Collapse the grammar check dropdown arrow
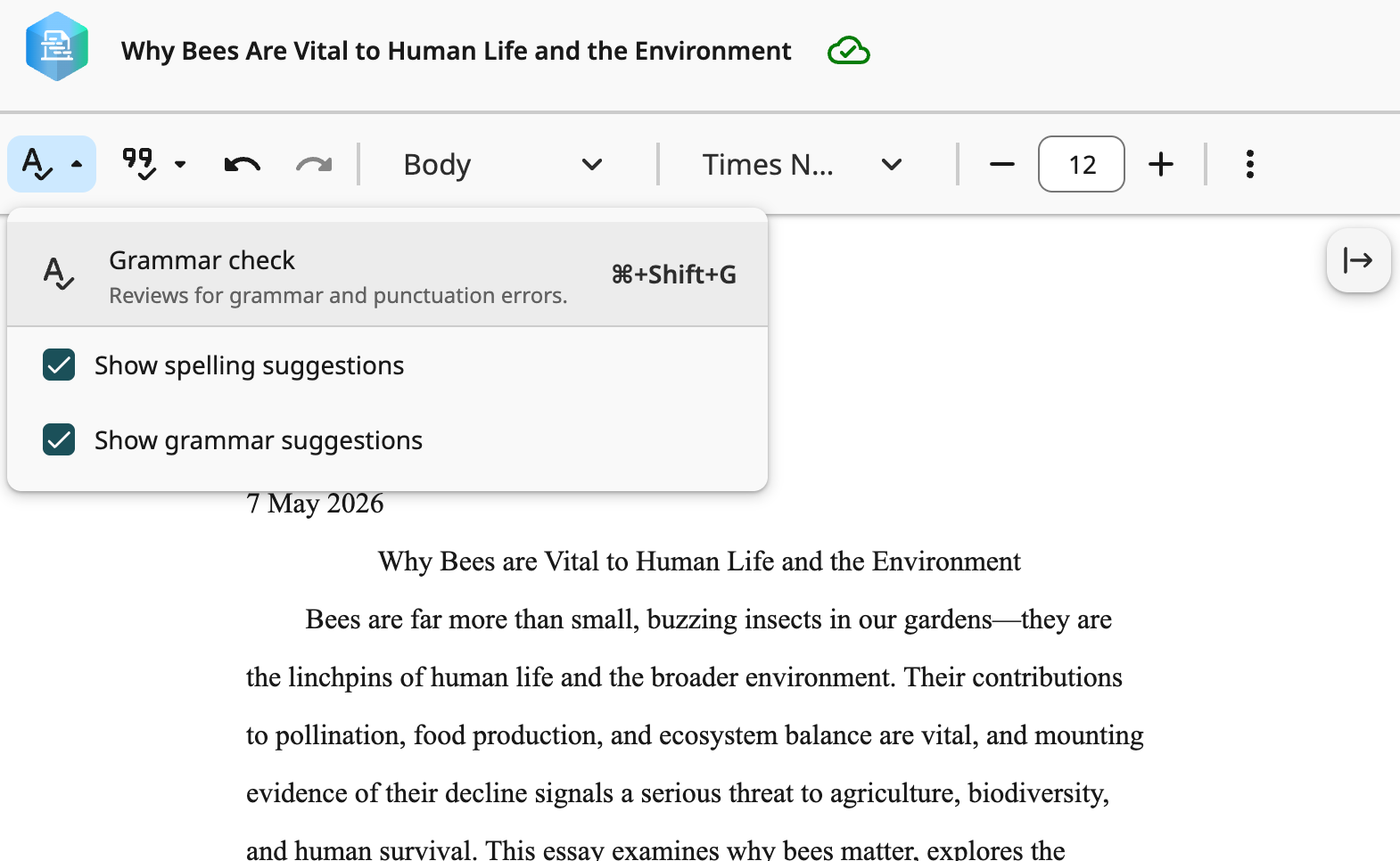This screenshot has width=1400, height=861. point(77,164)
